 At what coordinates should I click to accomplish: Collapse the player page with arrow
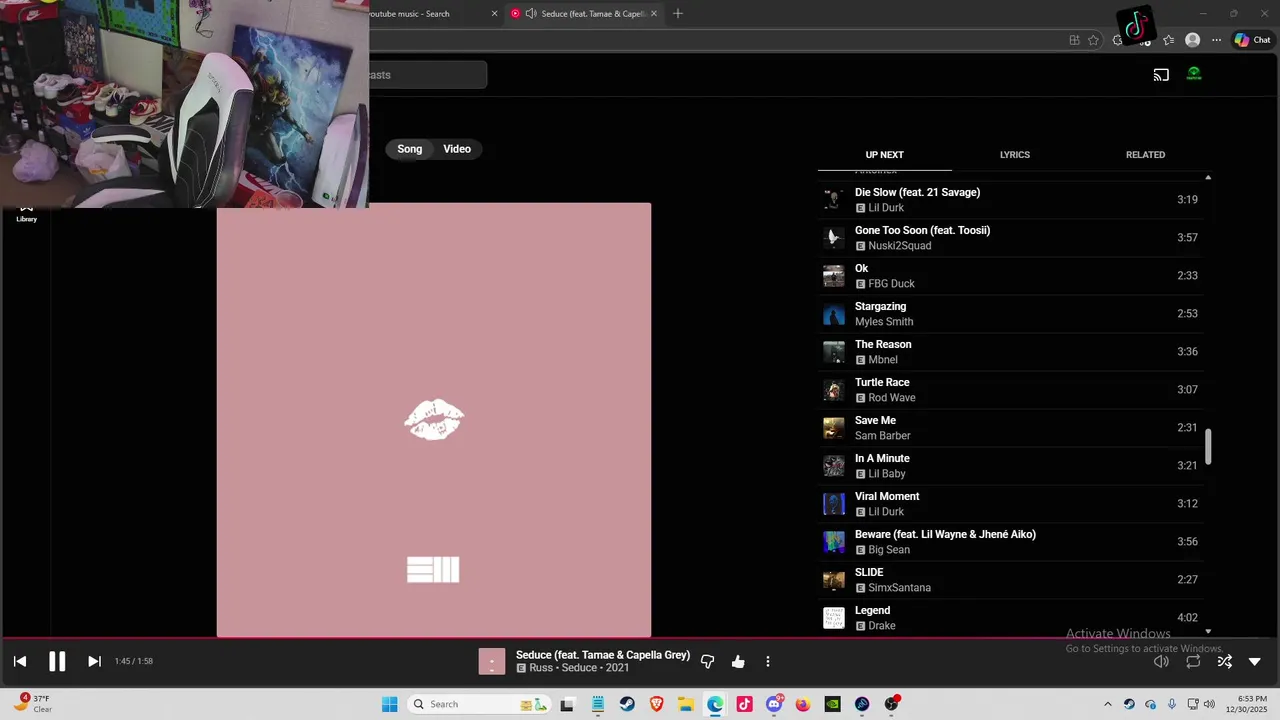1255,661
